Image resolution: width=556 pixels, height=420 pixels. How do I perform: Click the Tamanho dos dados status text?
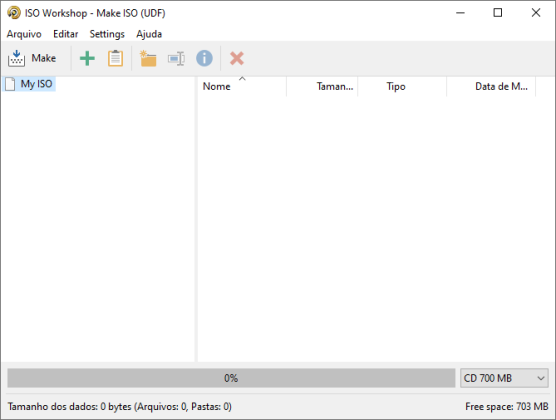click(119, 407)
